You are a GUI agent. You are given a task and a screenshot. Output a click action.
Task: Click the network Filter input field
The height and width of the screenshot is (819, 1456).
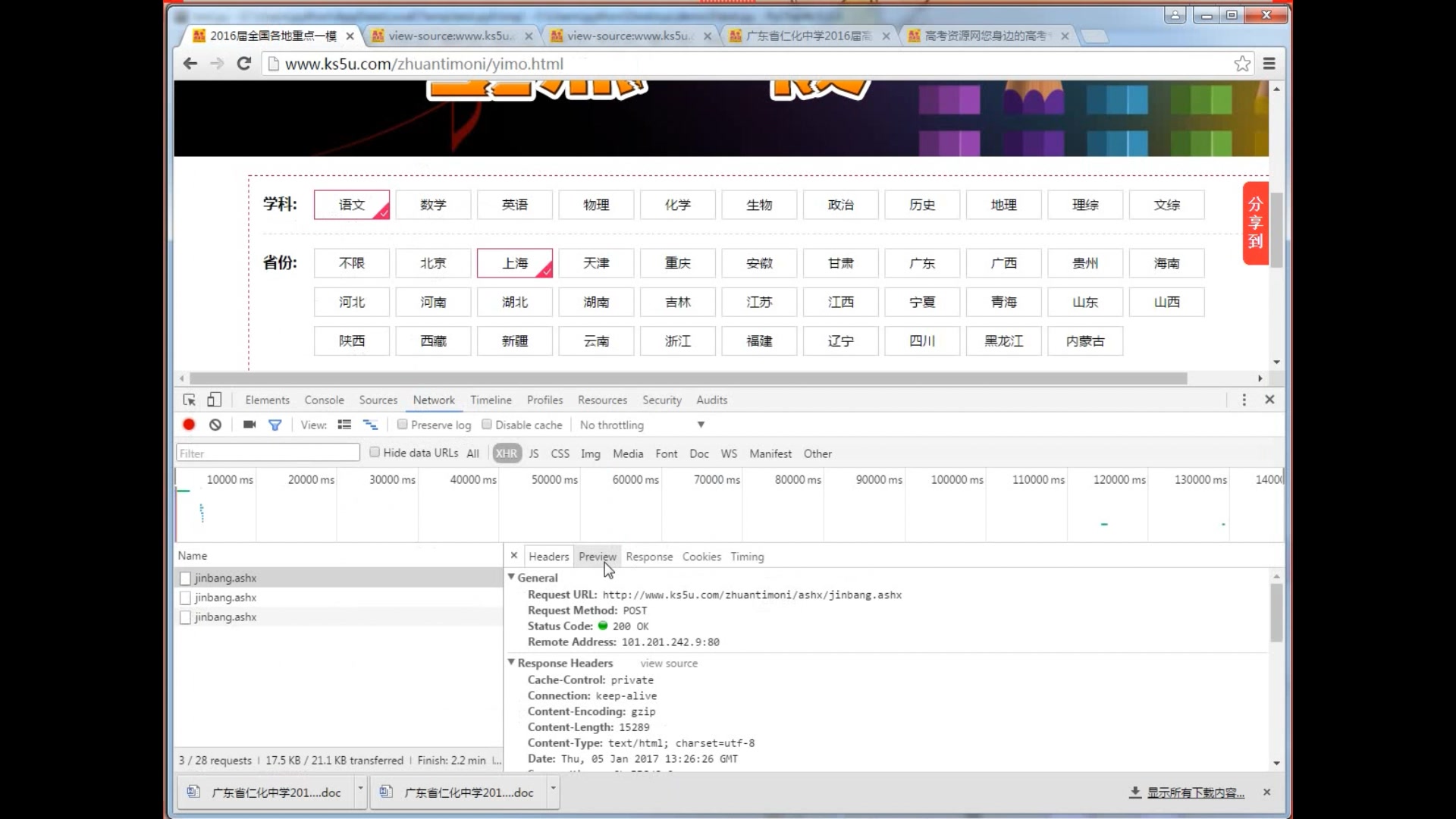pos(268,453)
